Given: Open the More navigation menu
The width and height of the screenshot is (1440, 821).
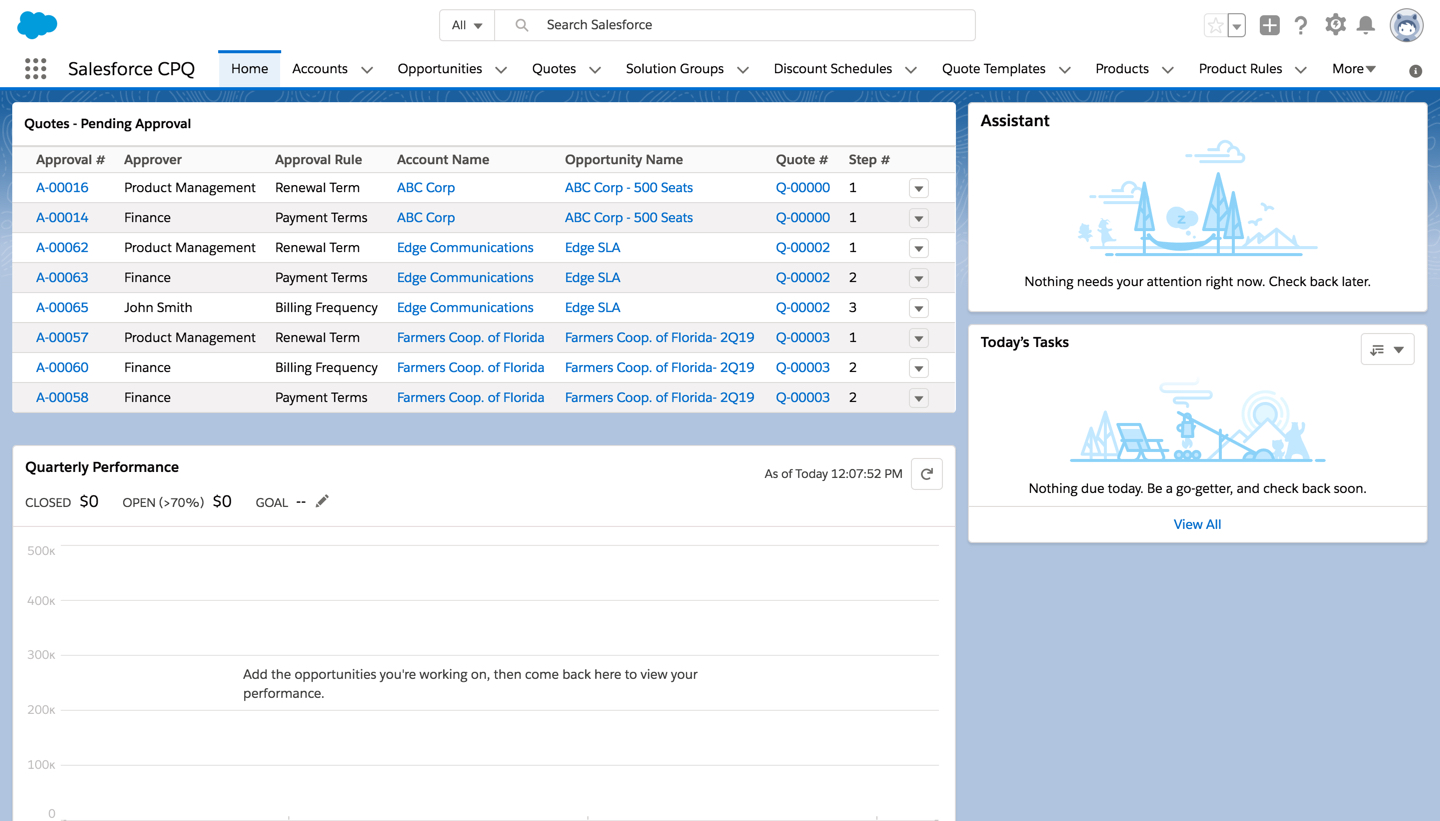Looking at the screenshot, I should click(1354, 69).
